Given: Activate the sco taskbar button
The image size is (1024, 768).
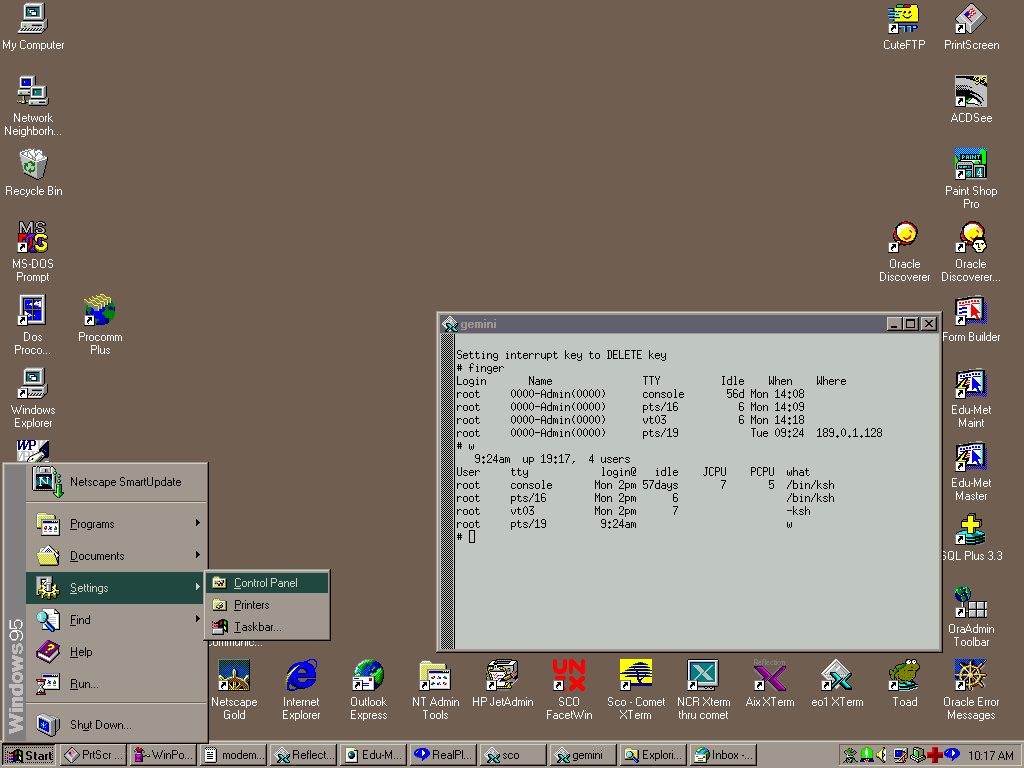Looking at the screenshot, I should pyautogui.click(x=512, y=756).
